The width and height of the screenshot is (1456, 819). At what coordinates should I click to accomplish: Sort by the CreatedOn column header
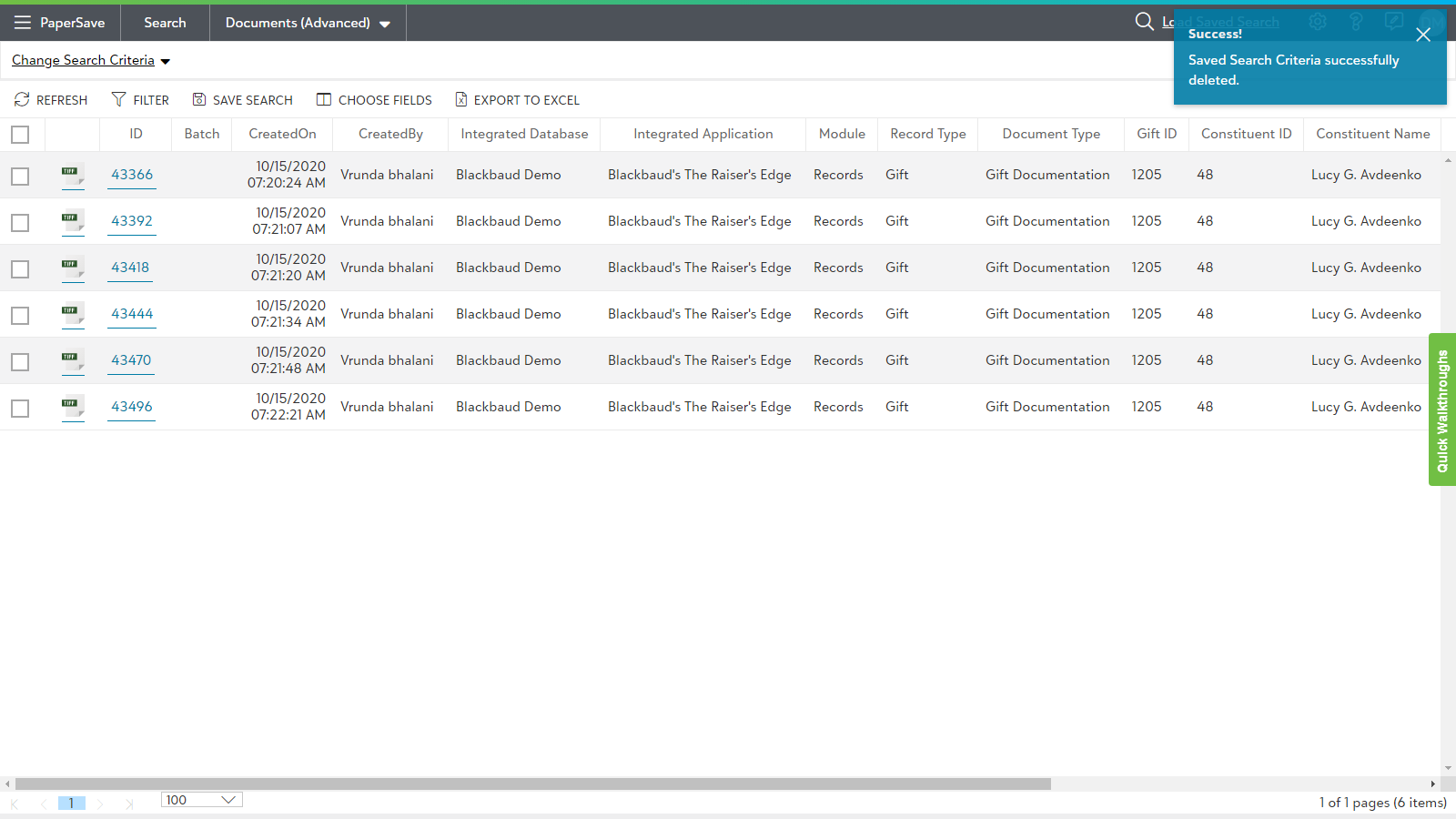coord(282,134)
